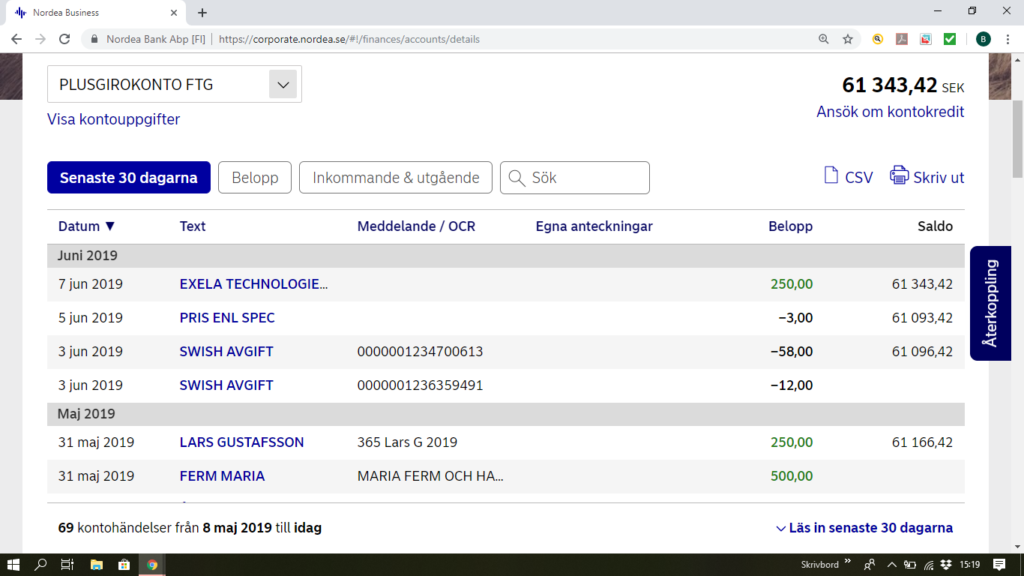Open the zoom magnifier in the address bar
Viewport: 1024px width, 576px height.
coord(824,39)
